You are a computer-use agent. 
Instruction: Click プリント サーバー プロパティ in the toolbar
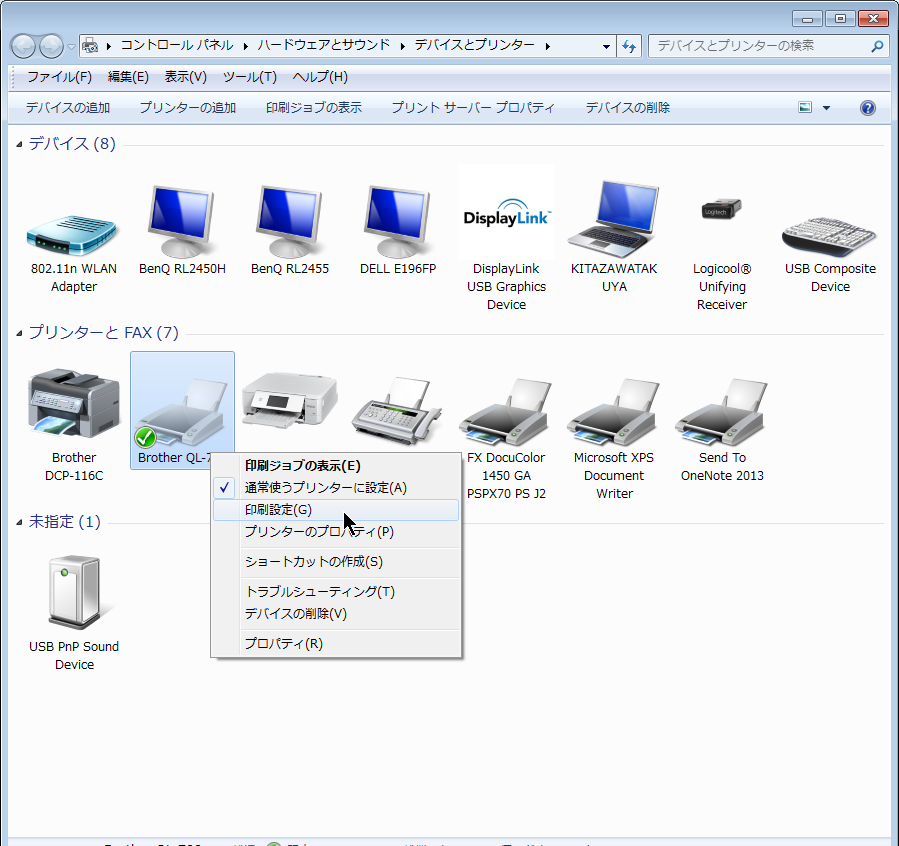[472, 108]
